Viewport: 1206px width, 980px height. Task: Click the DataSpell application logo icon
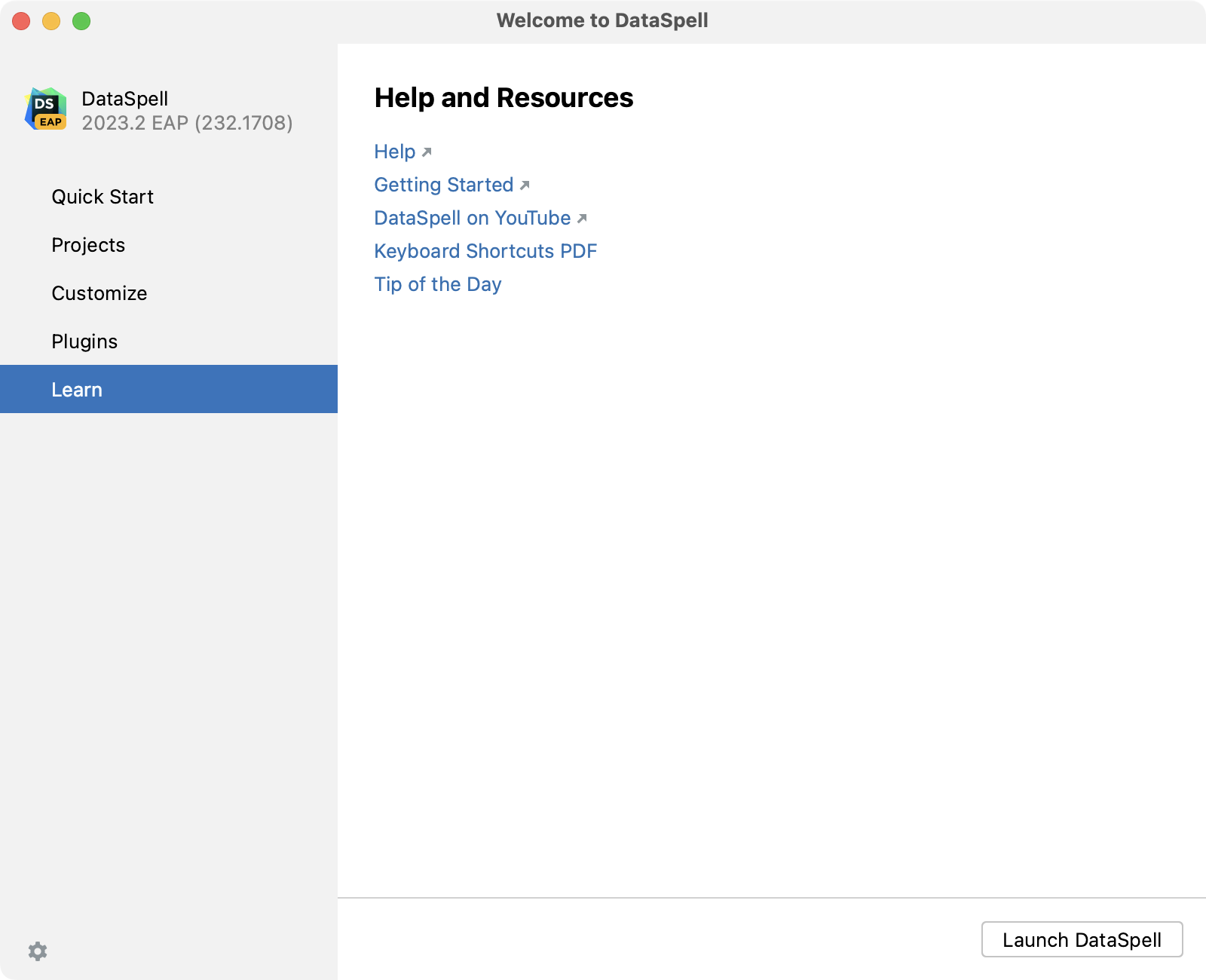tap(45, 109)
